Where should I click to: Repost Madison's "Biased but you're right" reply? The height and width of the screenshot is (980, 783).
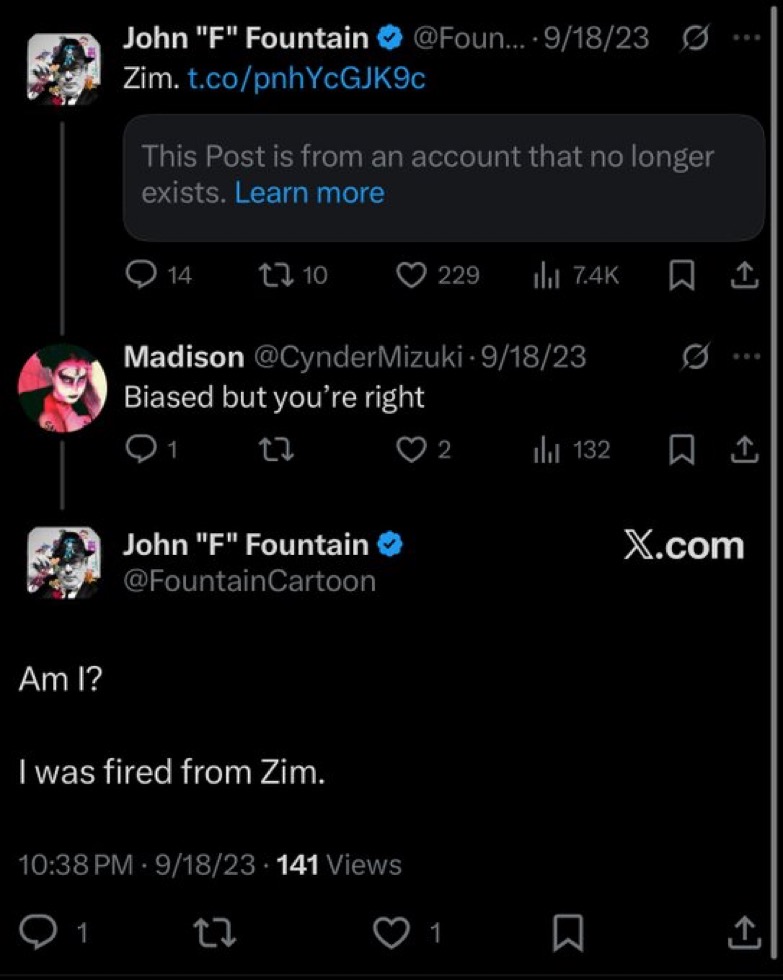276,449
